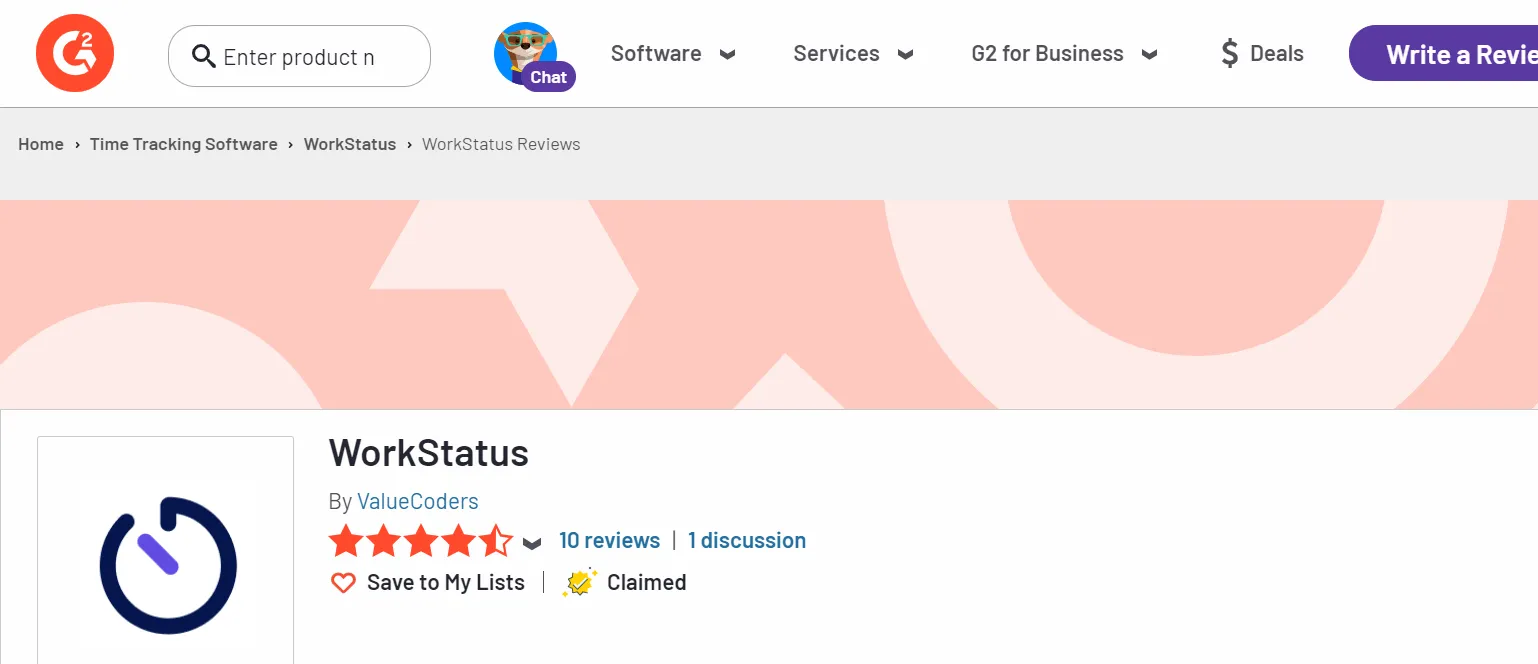
Task: Open the ValueCoders vendor link
Action: 418,501
